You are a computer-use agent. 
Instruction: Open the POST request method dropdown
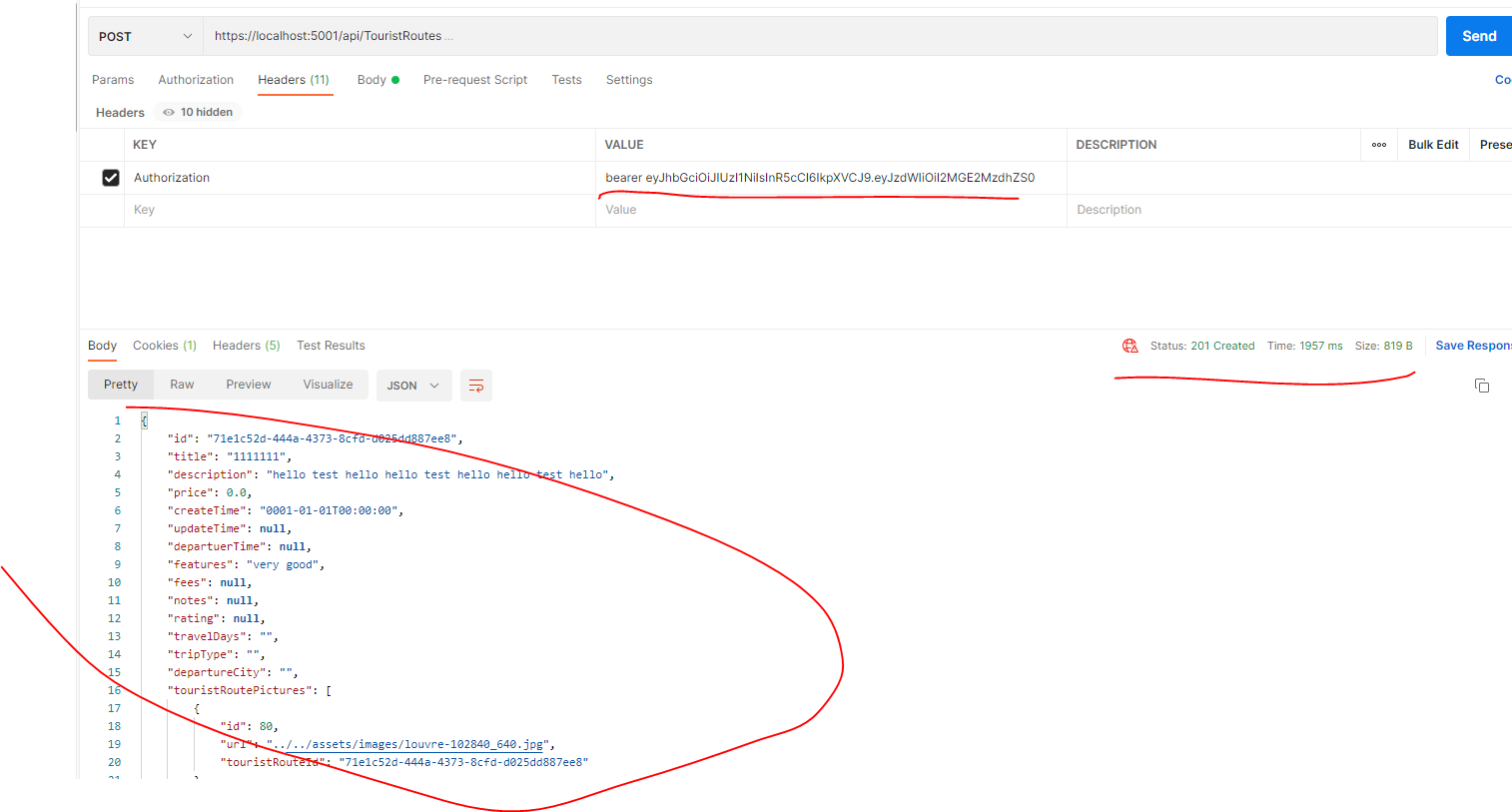[143, 35]
